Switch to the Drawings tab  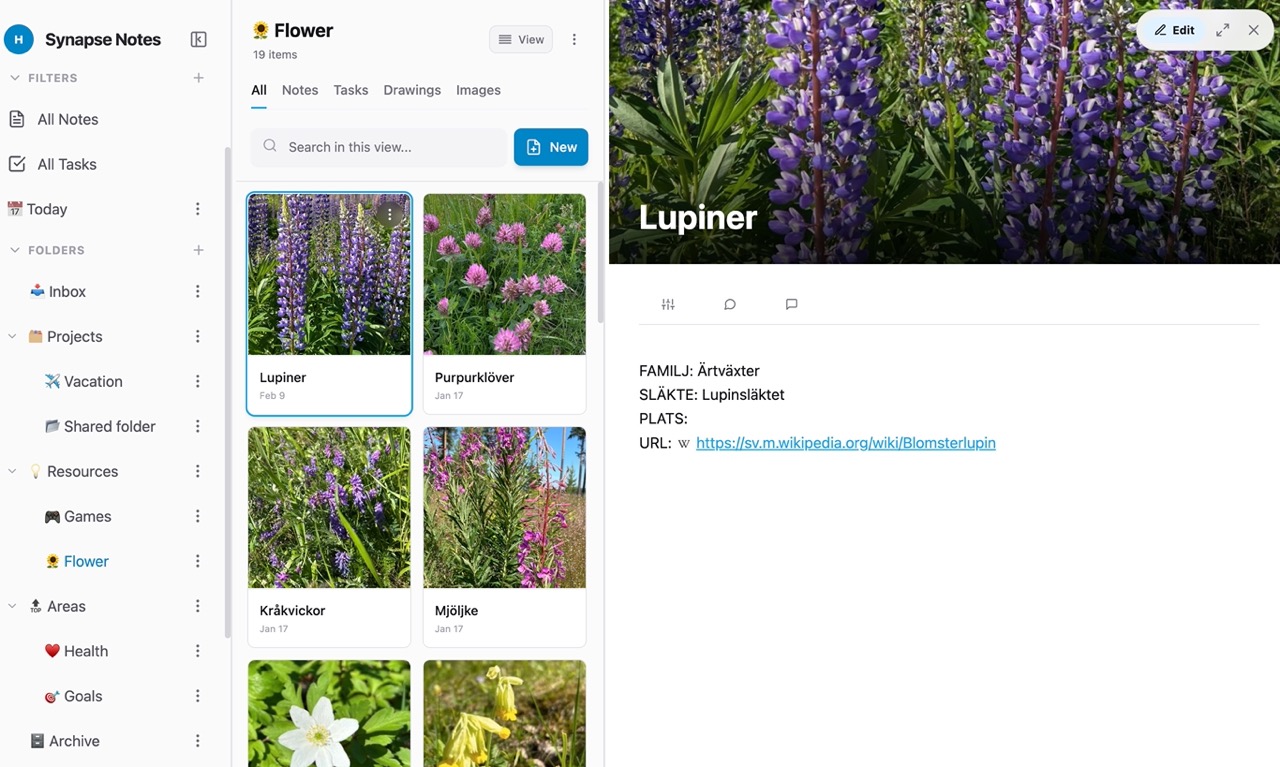click(x=412, y=90)
